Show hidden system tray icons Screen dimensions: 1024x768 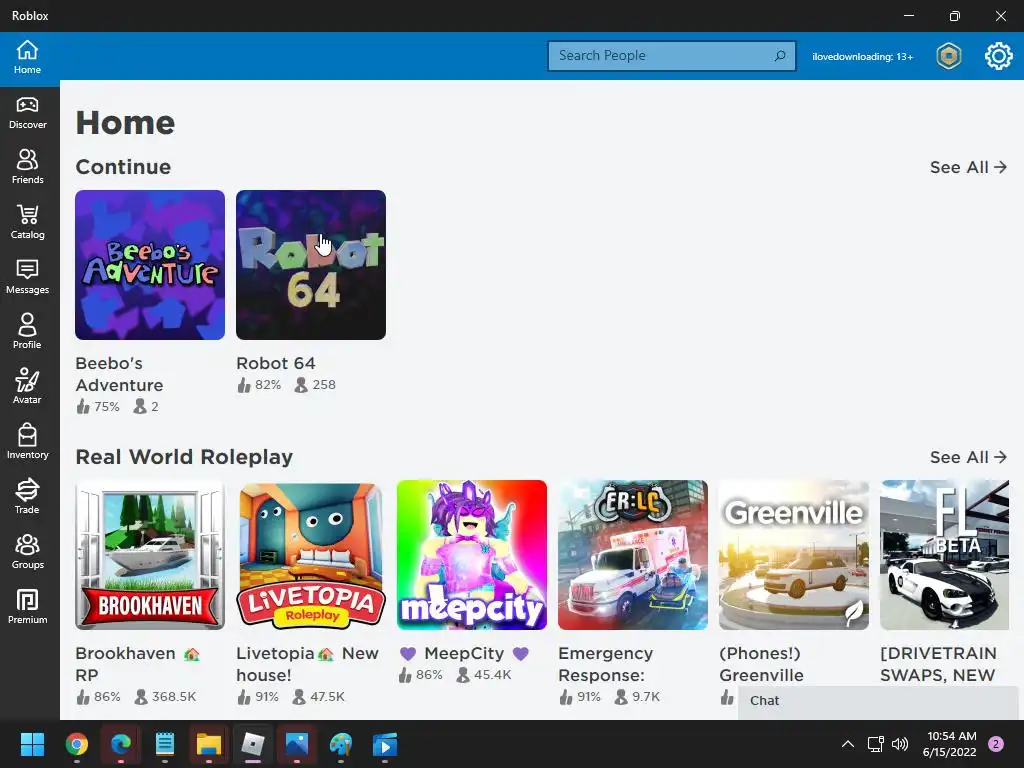848,744
